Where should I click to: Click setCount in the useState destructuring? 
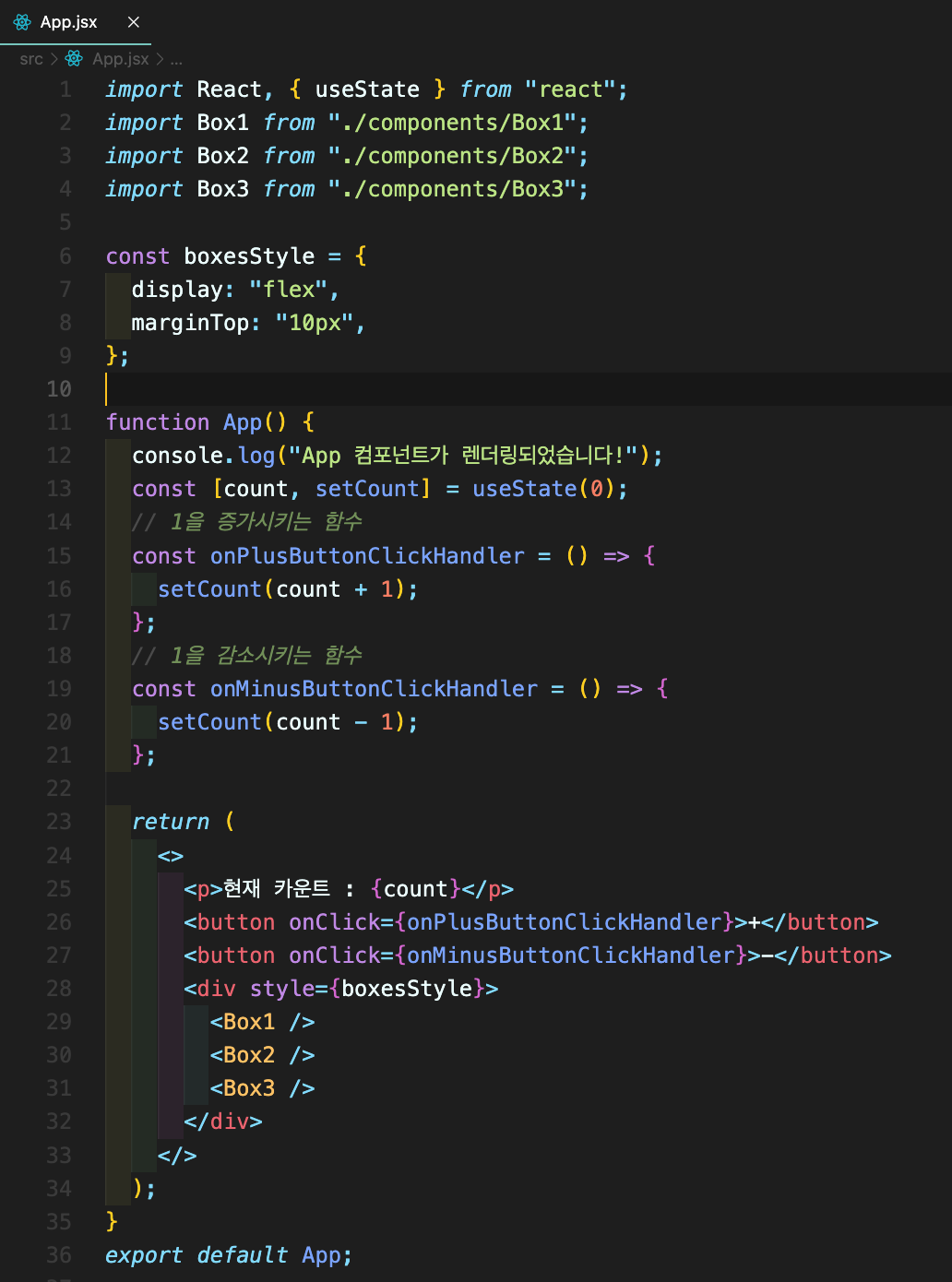pos(367,489)
